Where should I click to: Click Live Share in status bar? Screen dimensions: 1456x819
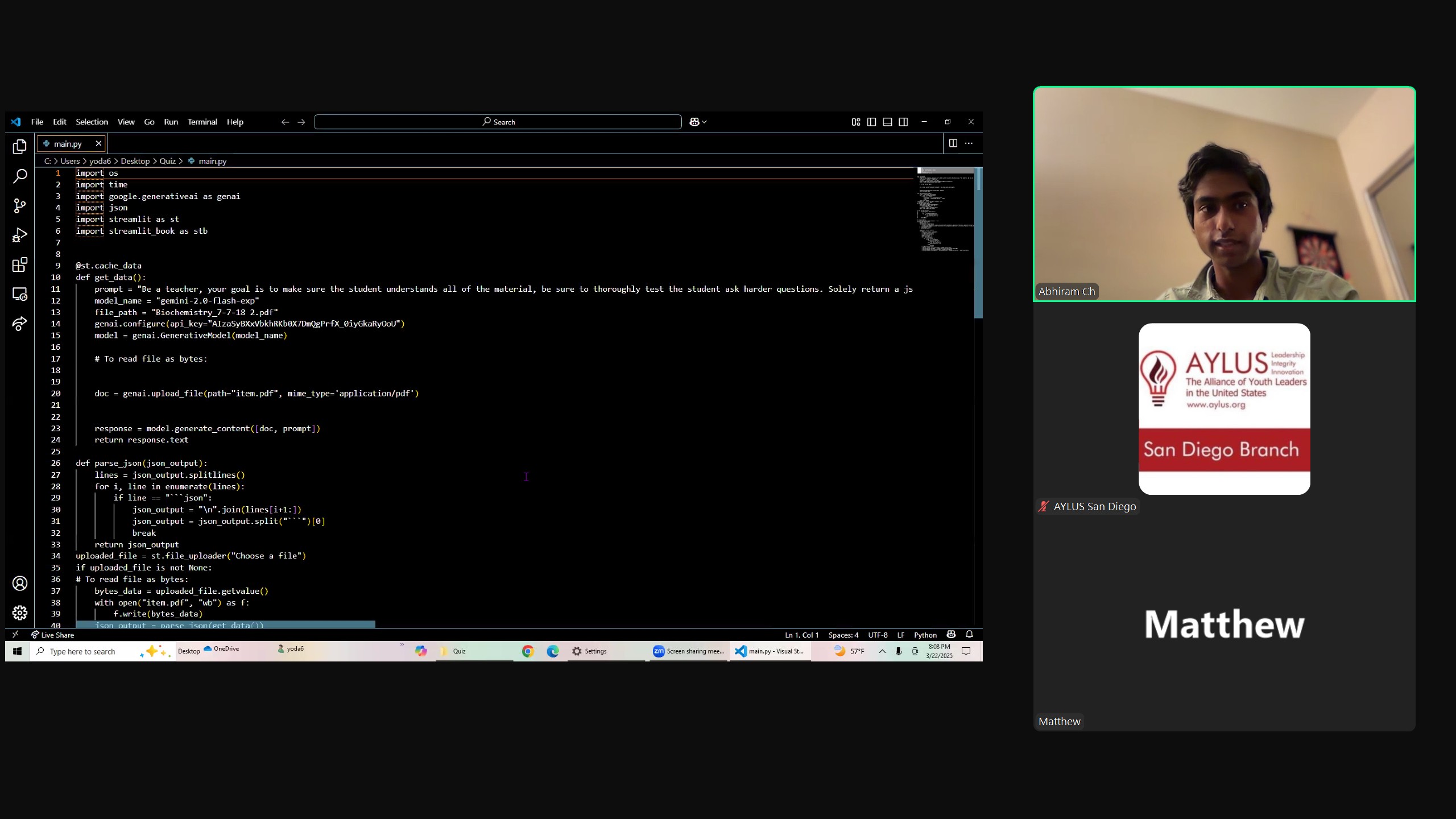[52, 635]
